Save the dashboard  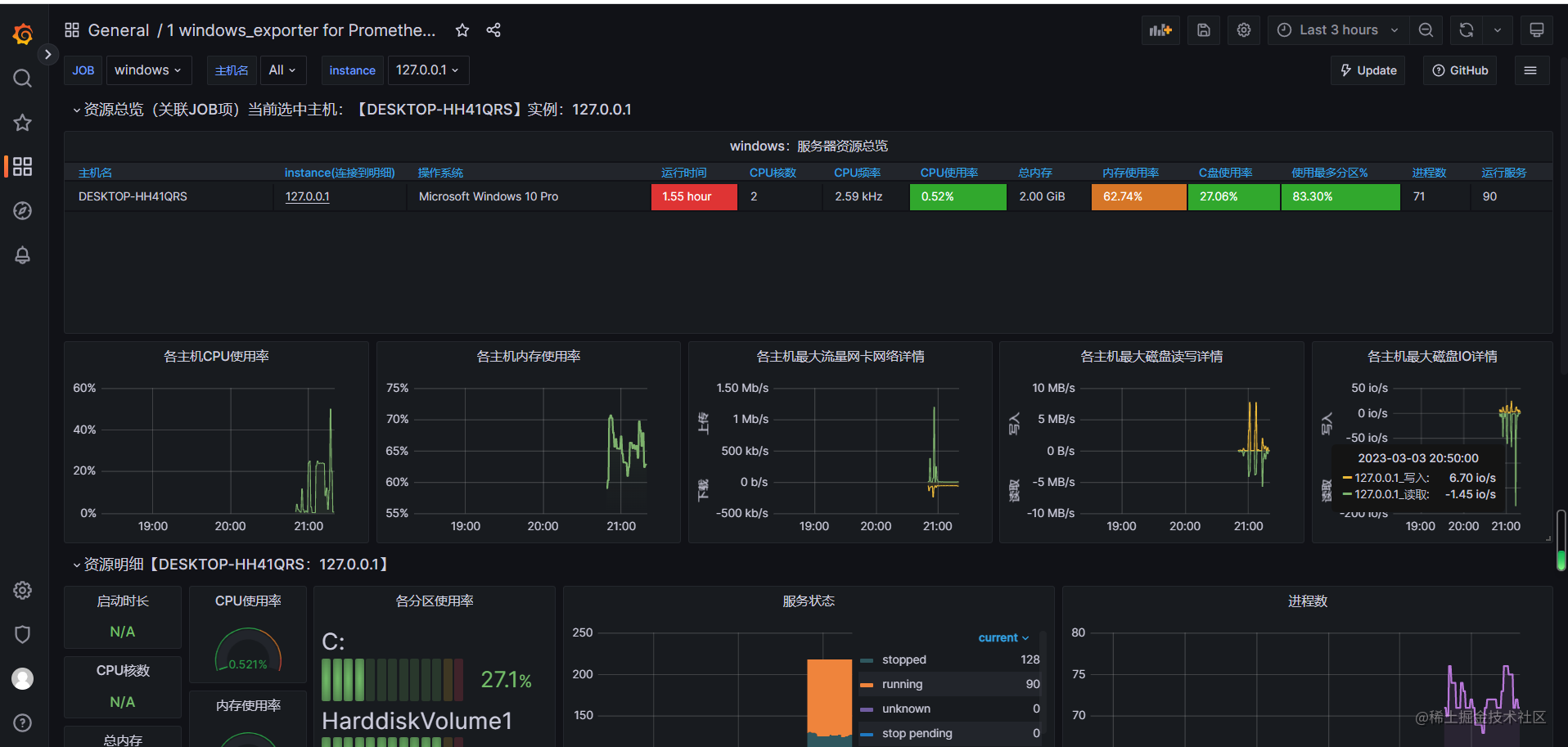[x=1202, y=29]
